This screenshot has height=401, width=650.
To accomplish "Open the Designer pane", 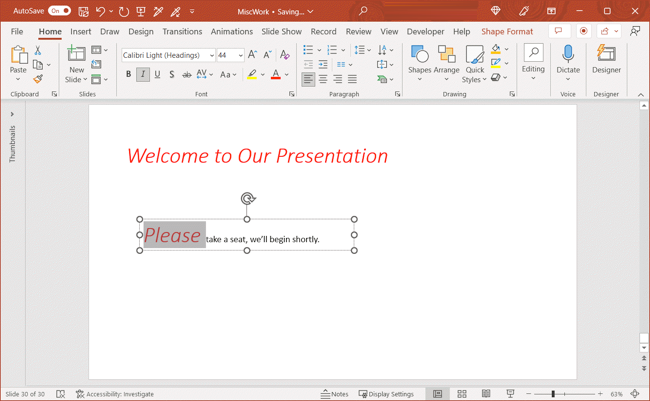I will [x=606, y=59].
